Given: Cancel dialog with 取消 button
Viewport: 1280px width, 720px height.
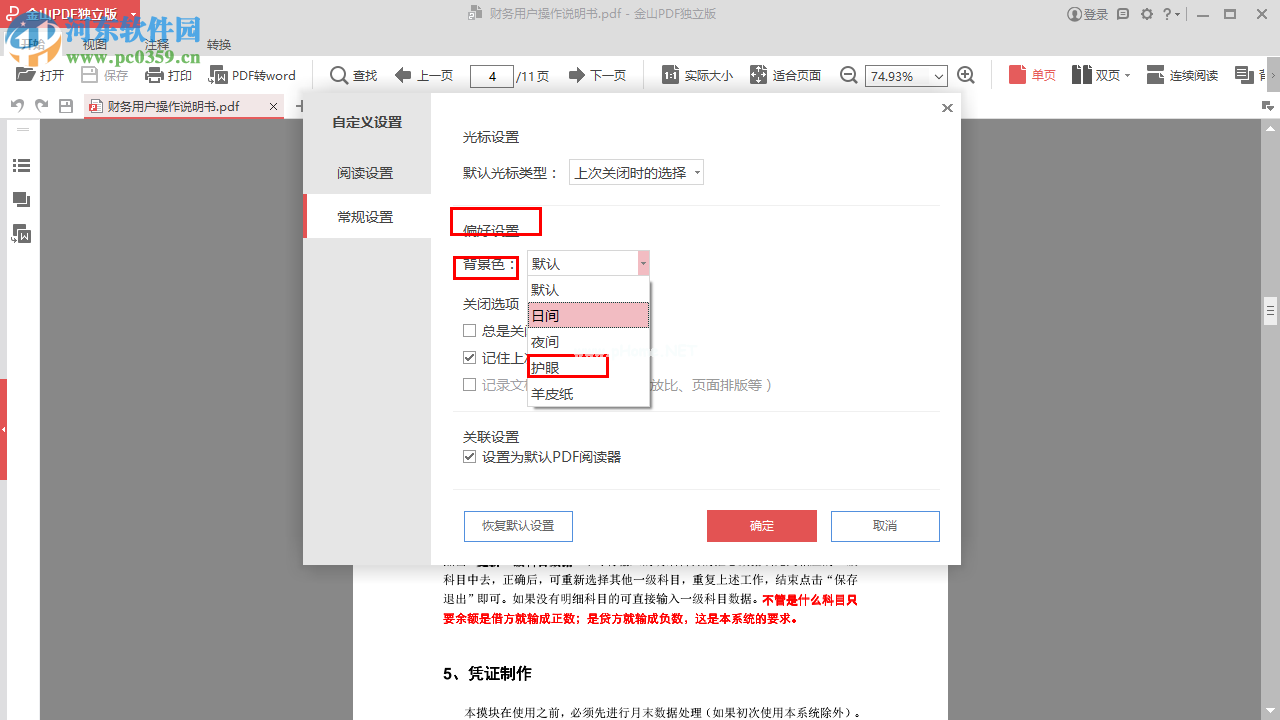Looking at the screenshot, I should click(x=885, y=526).
